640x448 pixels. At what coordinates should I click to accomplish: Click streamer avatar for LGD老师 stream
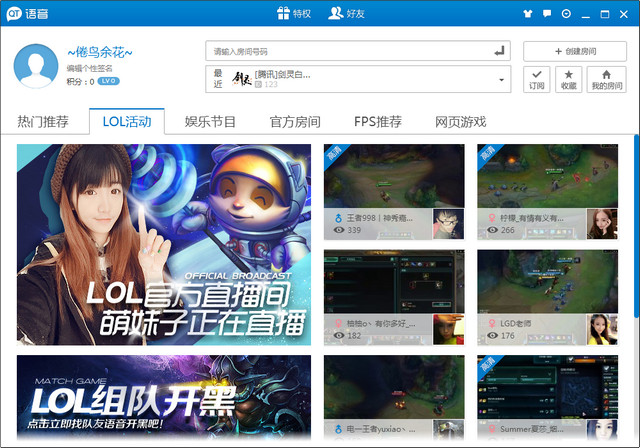point(602,329)
